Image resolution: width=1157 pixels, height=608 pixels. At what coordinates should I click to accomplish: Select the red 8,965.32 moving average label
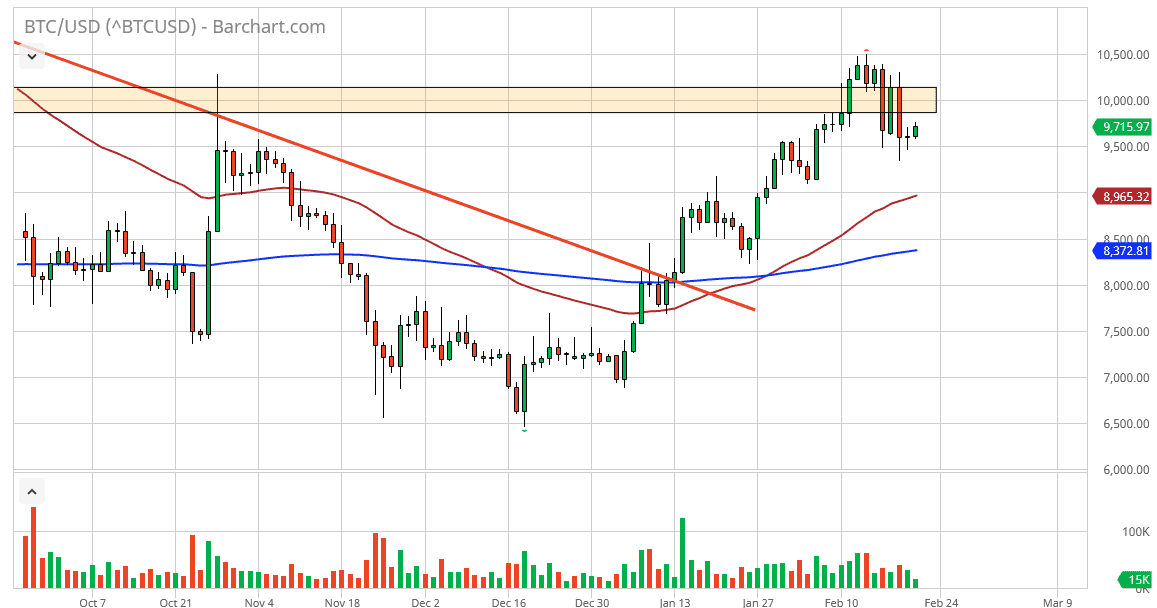1122,196
